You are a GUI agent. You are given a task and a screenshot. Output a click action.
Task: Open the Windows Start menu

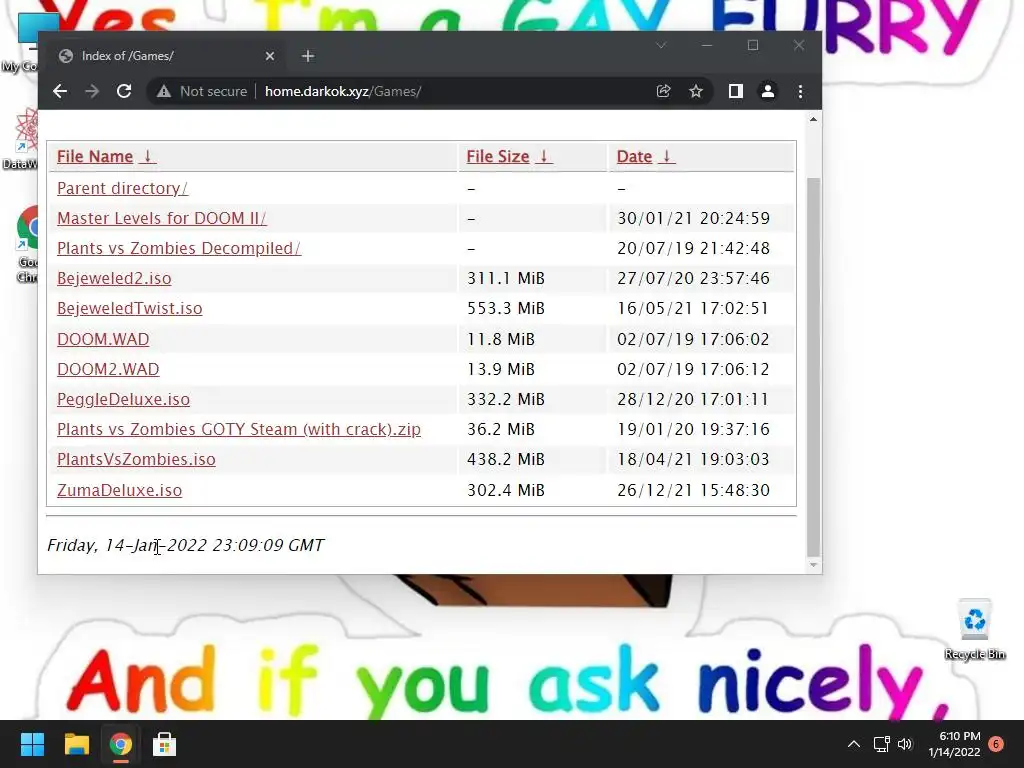click(32, 744)
